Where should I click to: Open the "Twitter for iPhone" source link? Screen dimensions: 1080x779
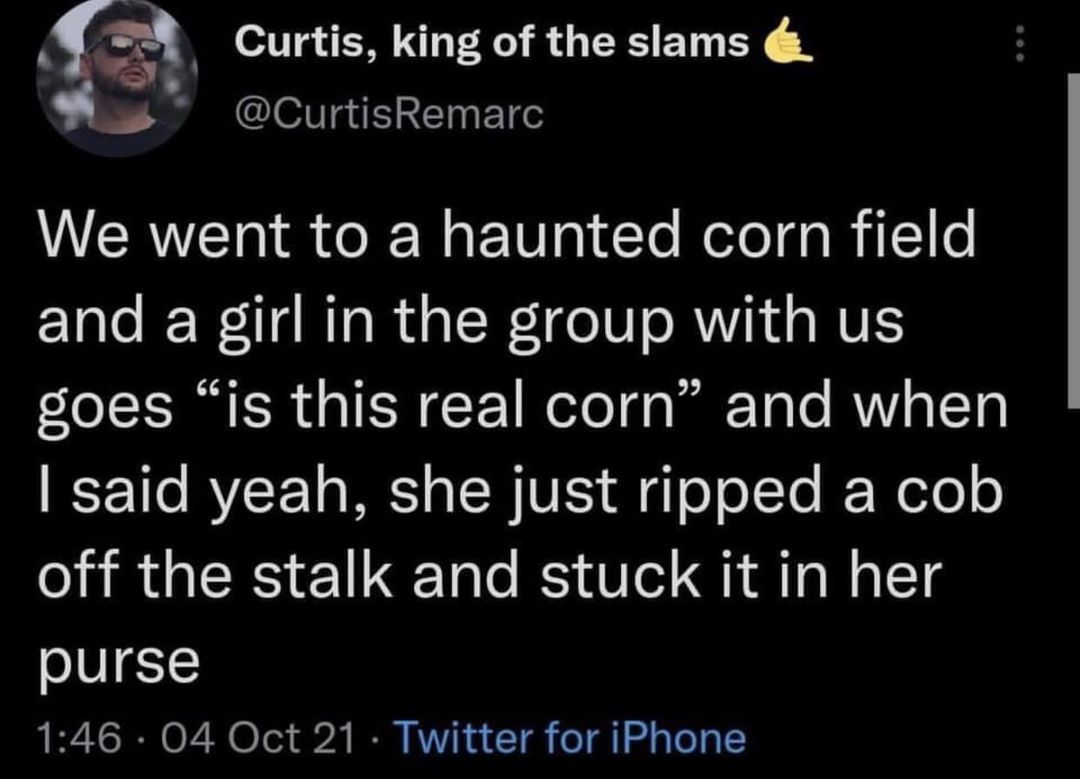(571, 738)
